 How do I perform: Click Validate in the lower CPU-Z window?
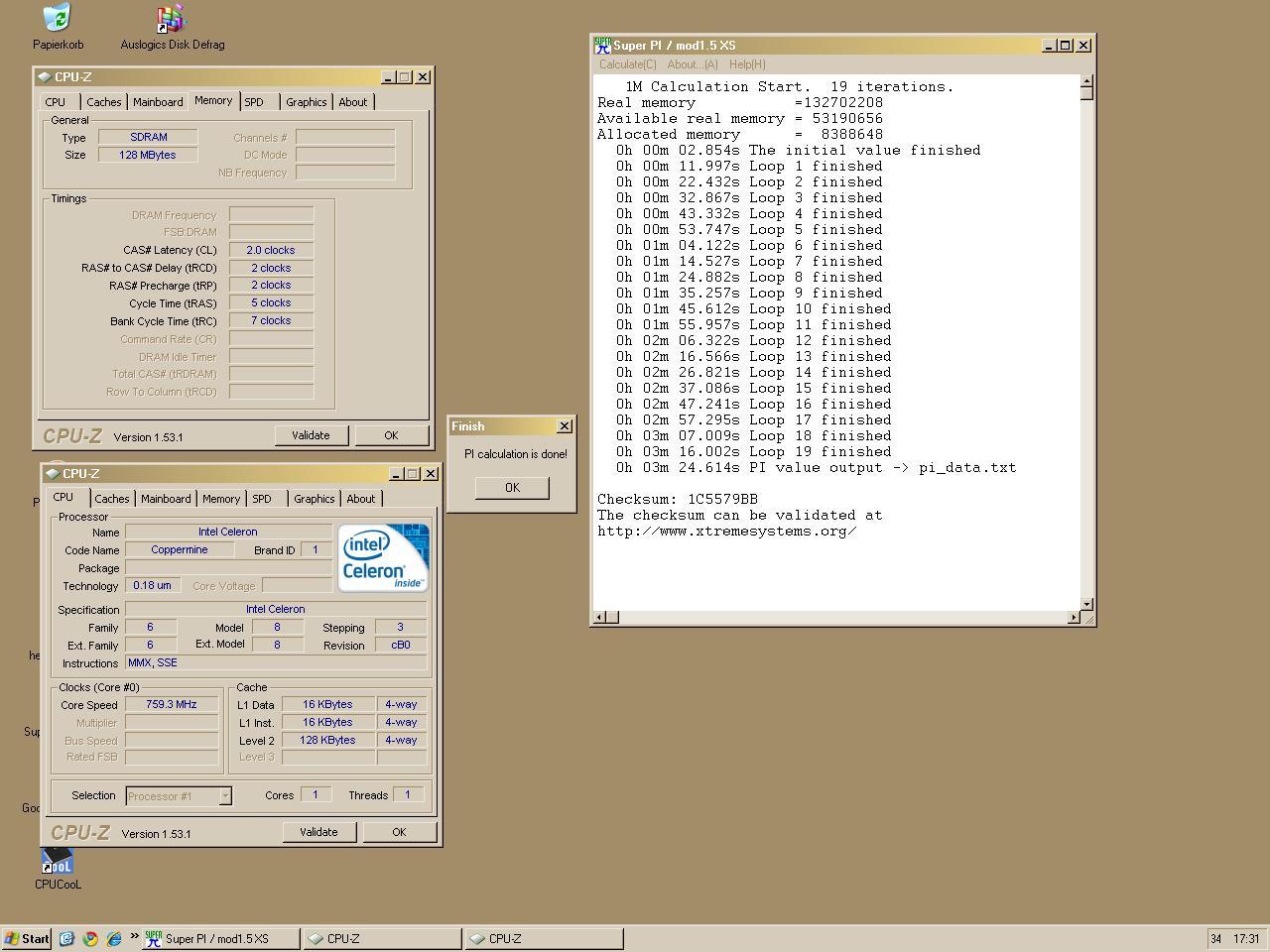pyautogui.click(x=318, y=832)
